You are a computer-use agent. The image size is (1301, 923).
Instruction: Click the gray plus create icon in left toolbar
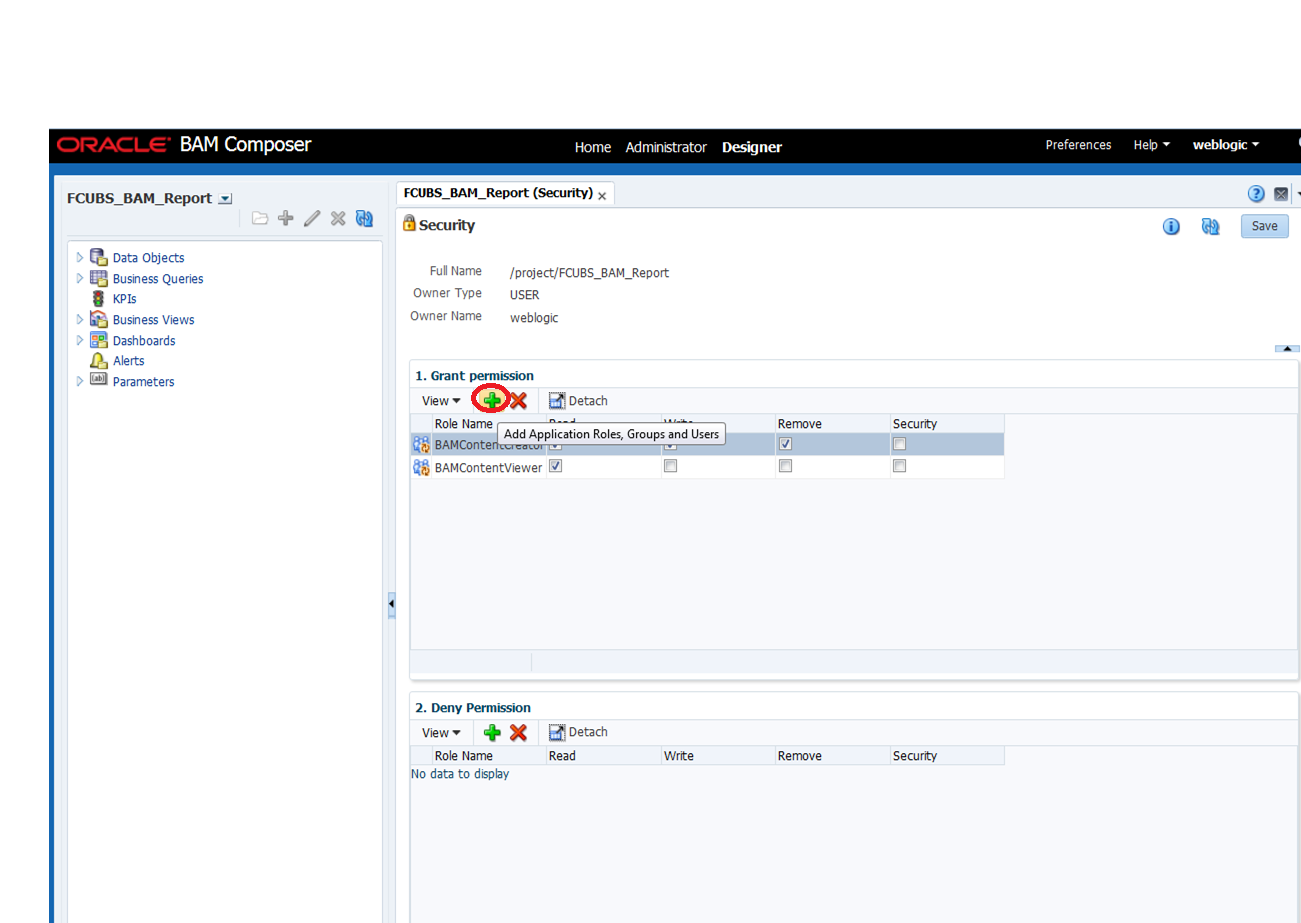(286, 218)
